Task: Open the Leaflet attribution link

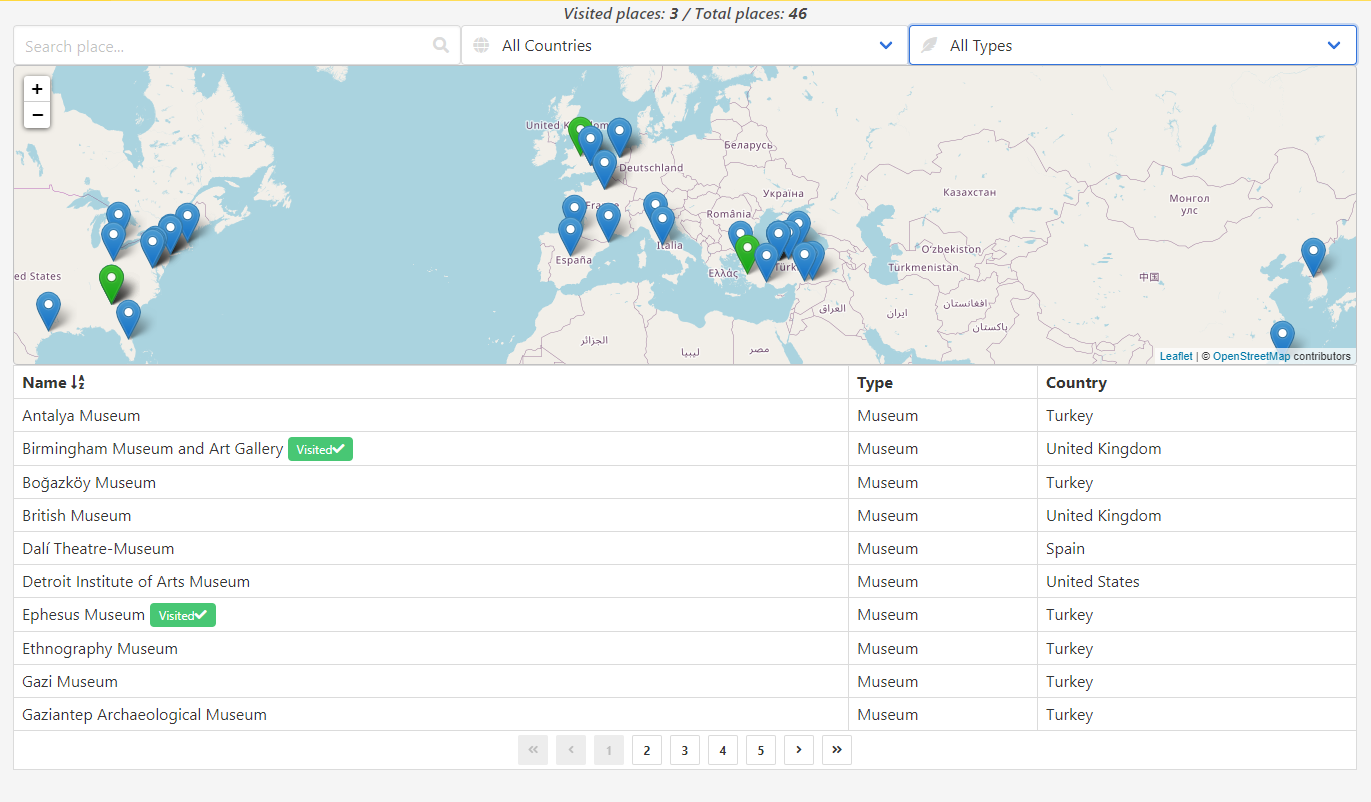Action: (1176, 356)
